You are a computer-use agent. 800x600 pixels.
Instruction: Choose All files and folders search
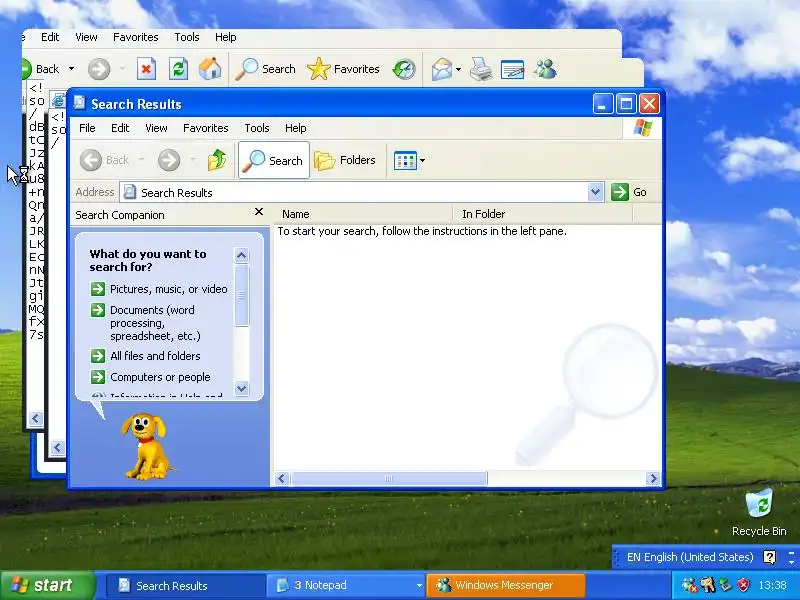click(145, 356)
